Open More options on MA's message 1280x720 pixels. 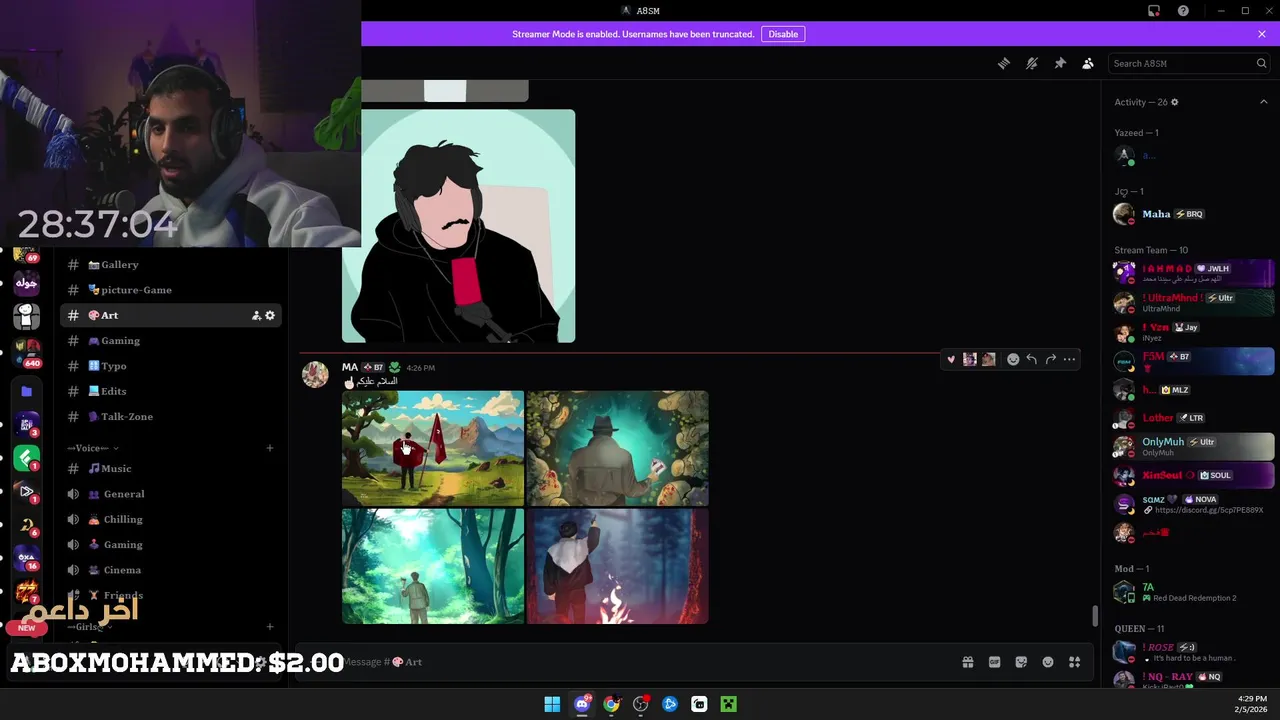[1069, 359]
